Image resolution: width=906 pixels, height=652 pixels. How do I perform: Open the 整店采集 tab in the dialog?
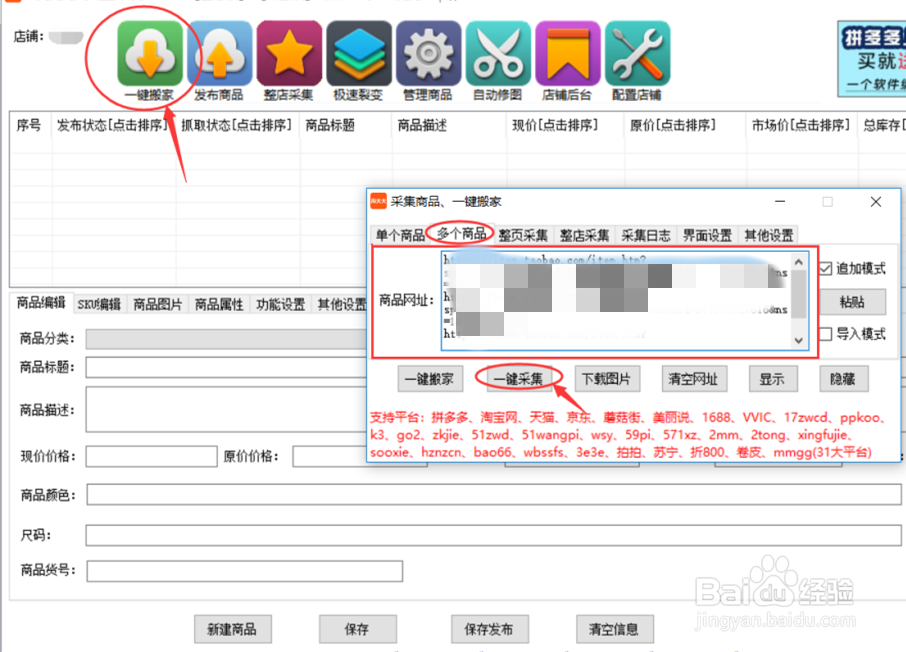click(x=584, y=235)
